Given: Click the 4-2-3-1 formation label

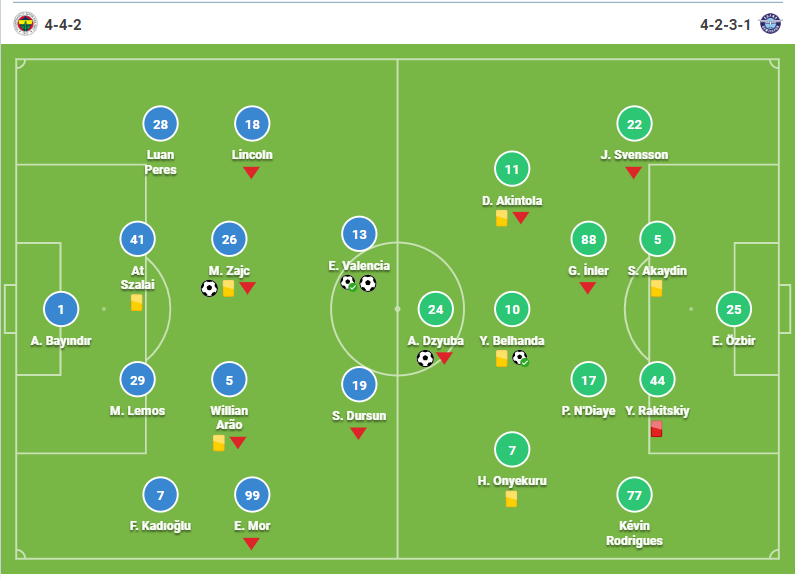Looking at the screenshot, I should pyautogui.click(x=725, y=25).
